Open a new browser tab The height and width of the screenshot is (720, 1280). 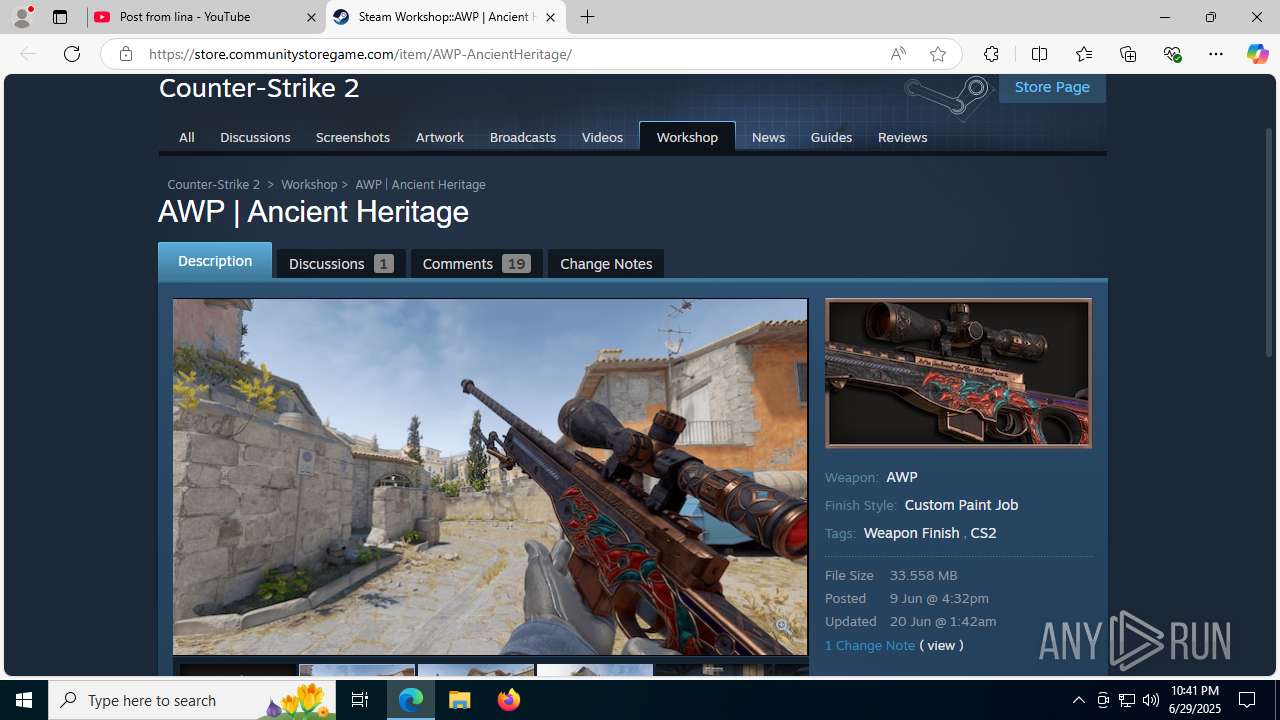coord(588,17)
